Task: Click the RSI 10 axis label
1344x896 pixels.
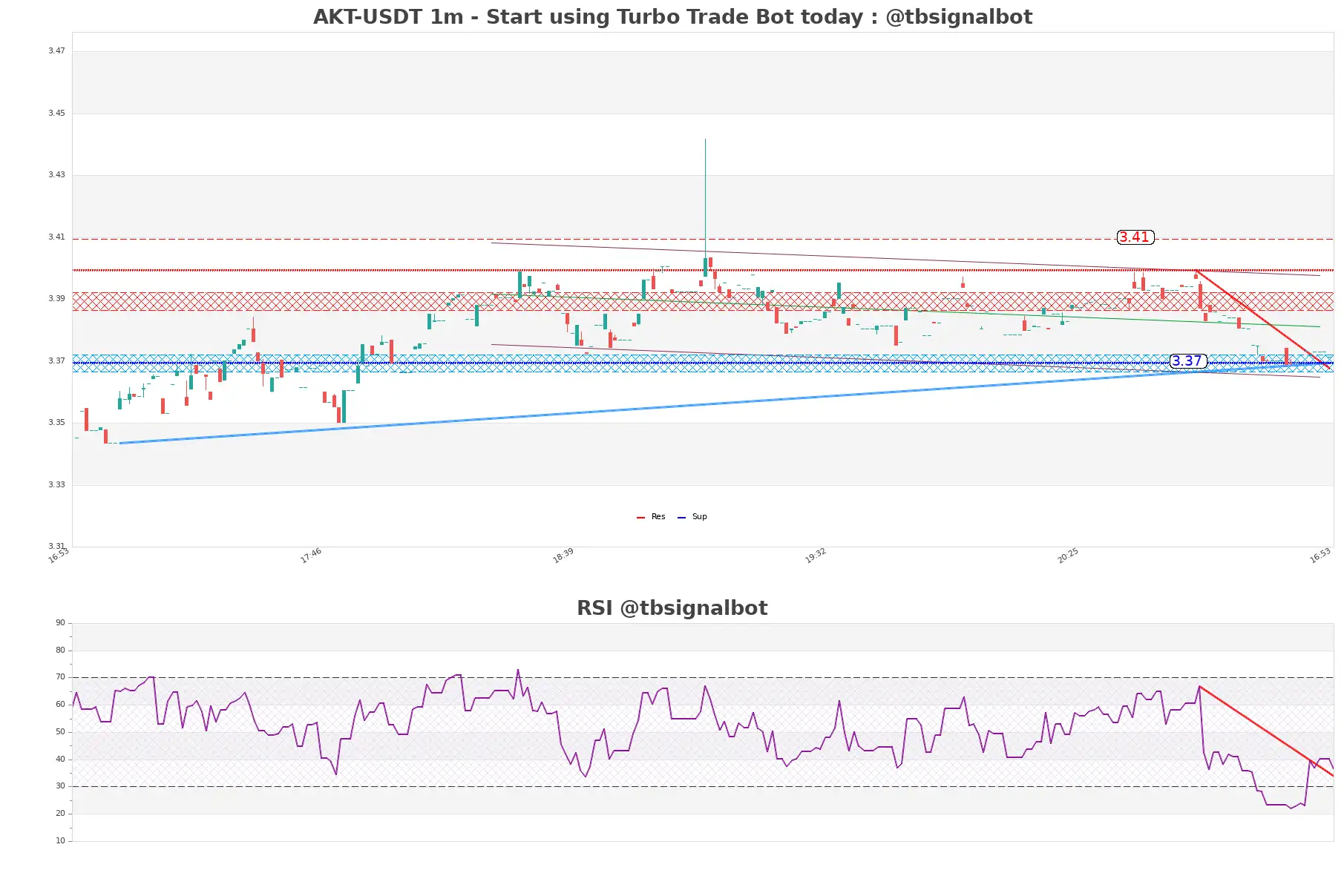Action: (60, 841)
